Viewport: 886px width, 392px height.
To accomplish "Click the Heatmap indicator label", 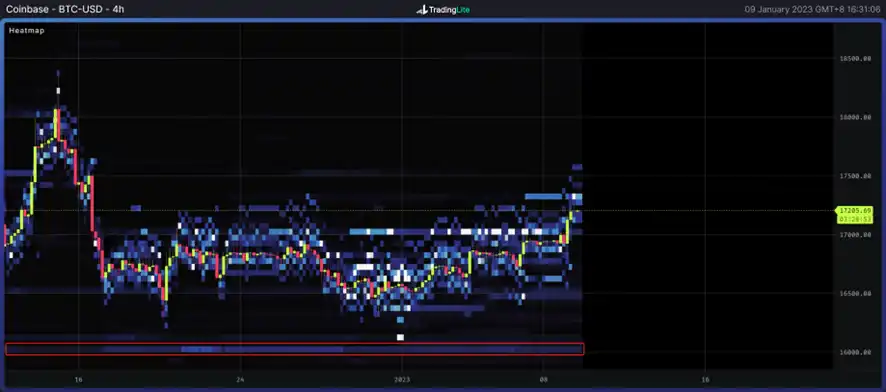I will [x=27, y=31].
